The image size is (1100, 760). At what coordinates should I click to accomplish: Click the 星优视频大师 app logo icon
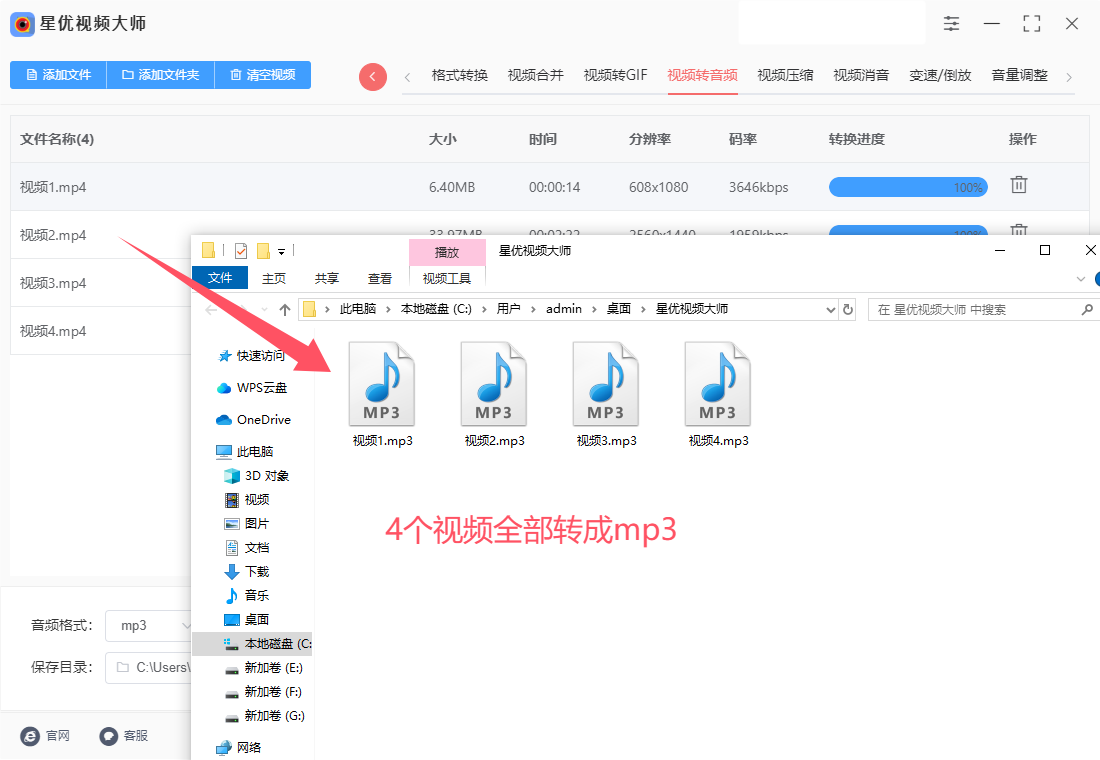pos(22,24)
